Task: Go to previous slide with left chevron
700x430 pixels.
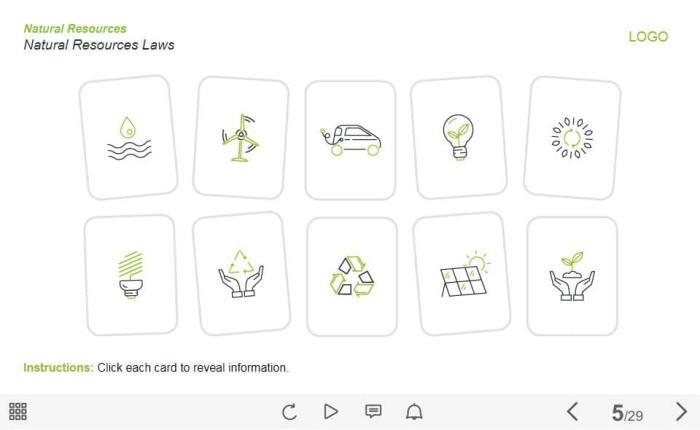Action: coord(573,411)
